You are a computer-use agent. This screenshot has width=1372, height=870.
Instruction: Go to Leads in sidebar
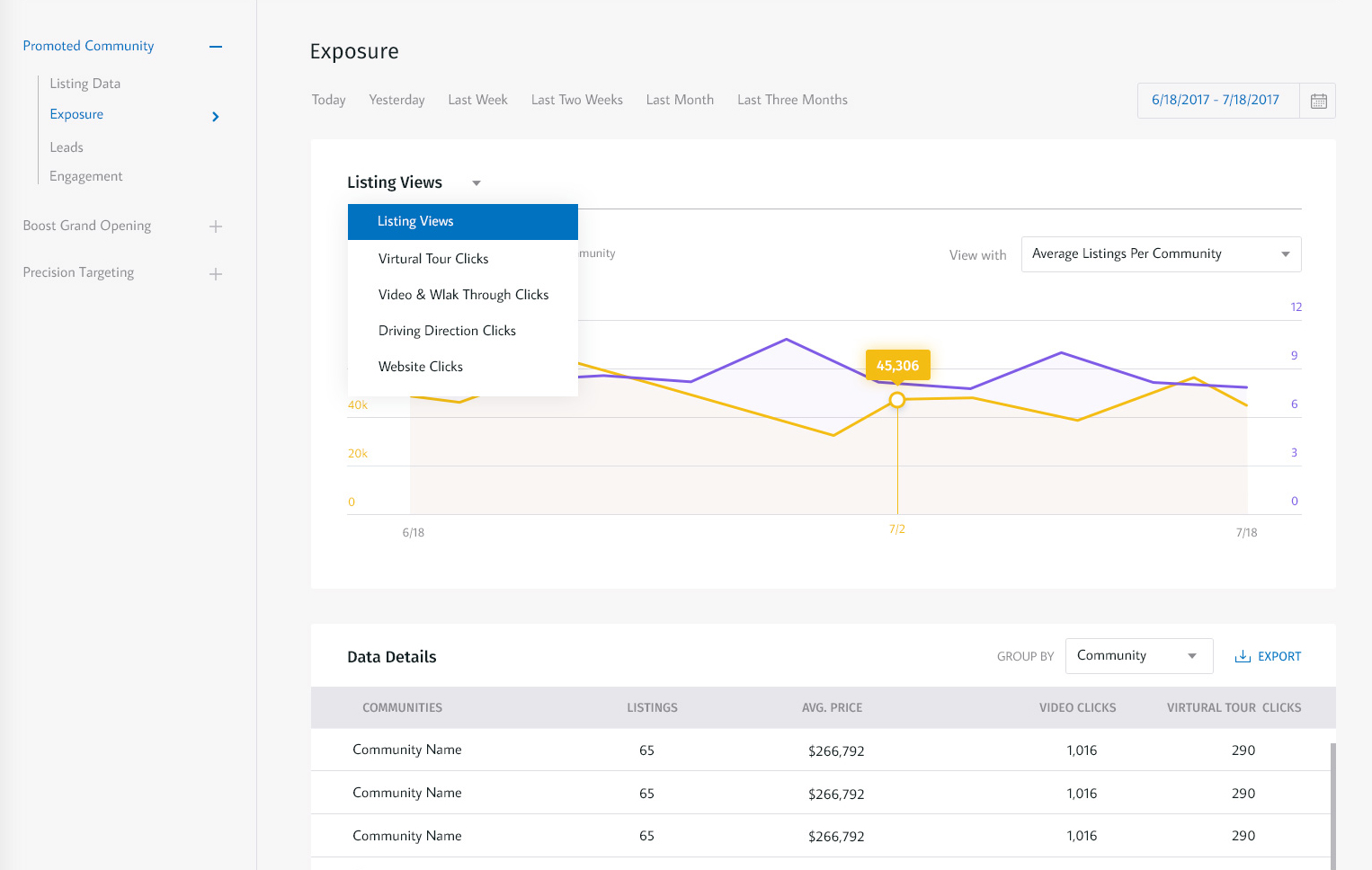click(67, 147)
